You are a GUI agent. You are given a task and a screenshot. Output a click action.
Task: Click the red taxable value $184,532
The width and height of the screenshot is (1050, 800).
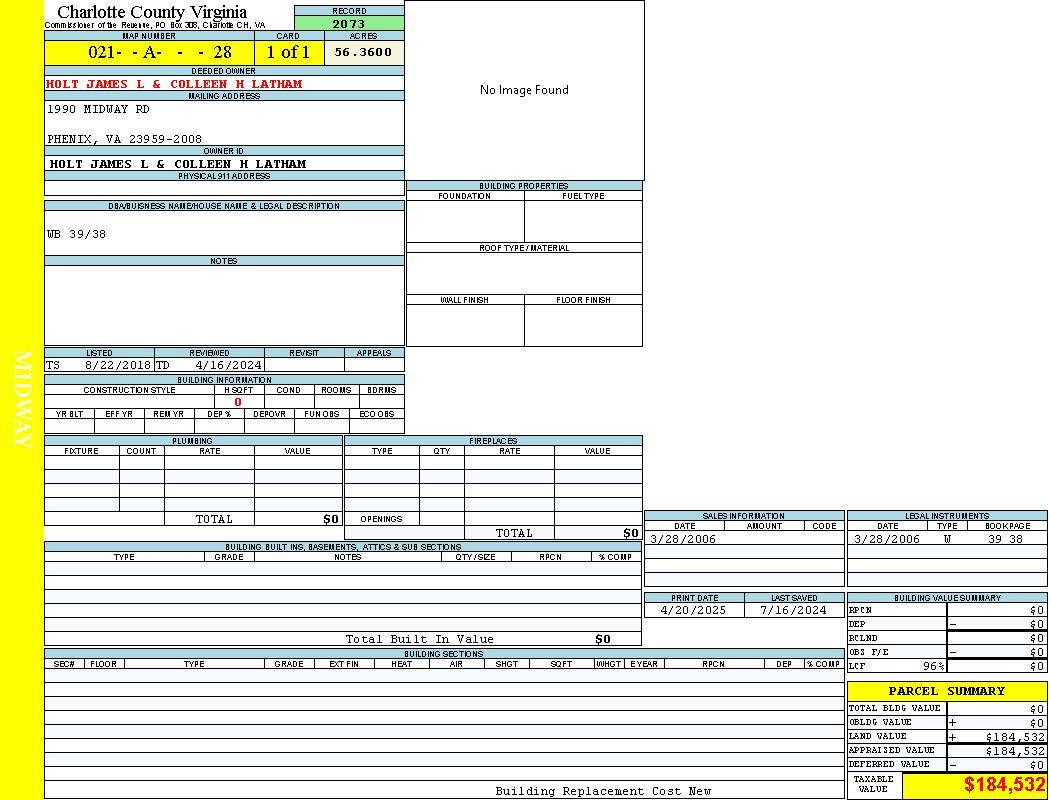tap(1004, 785)
